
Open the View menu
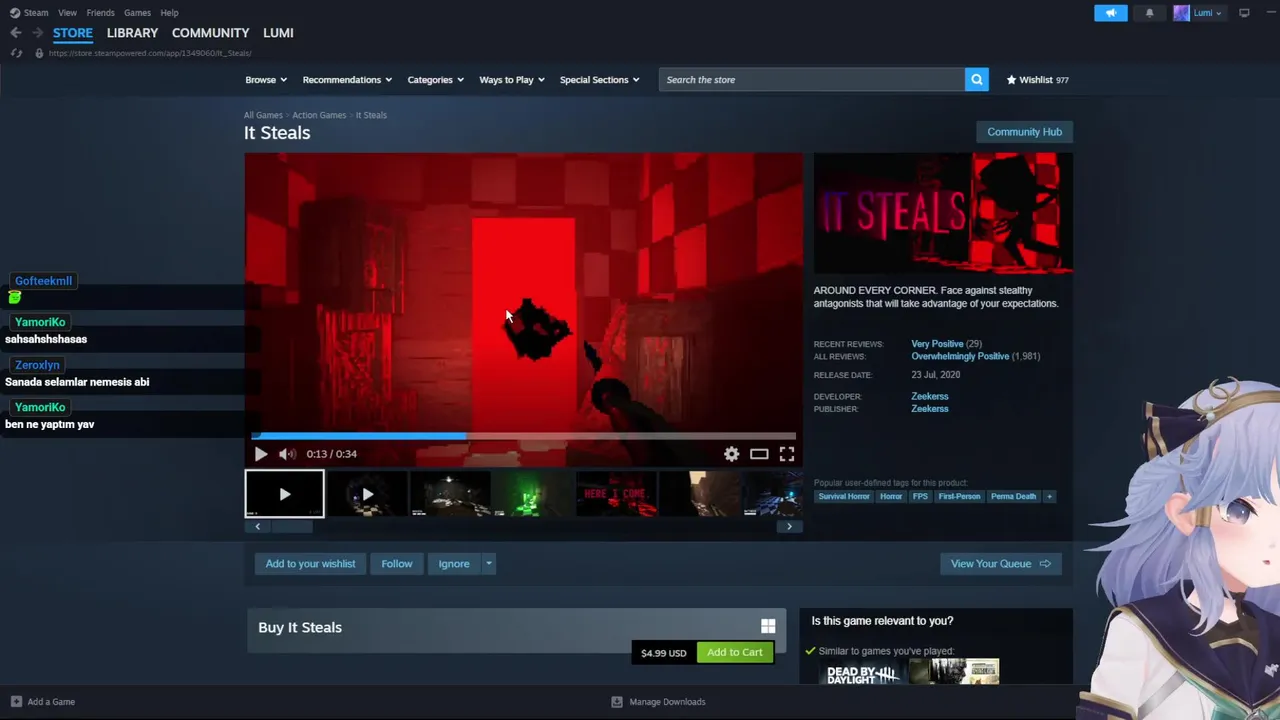click(x=67, y=13)
